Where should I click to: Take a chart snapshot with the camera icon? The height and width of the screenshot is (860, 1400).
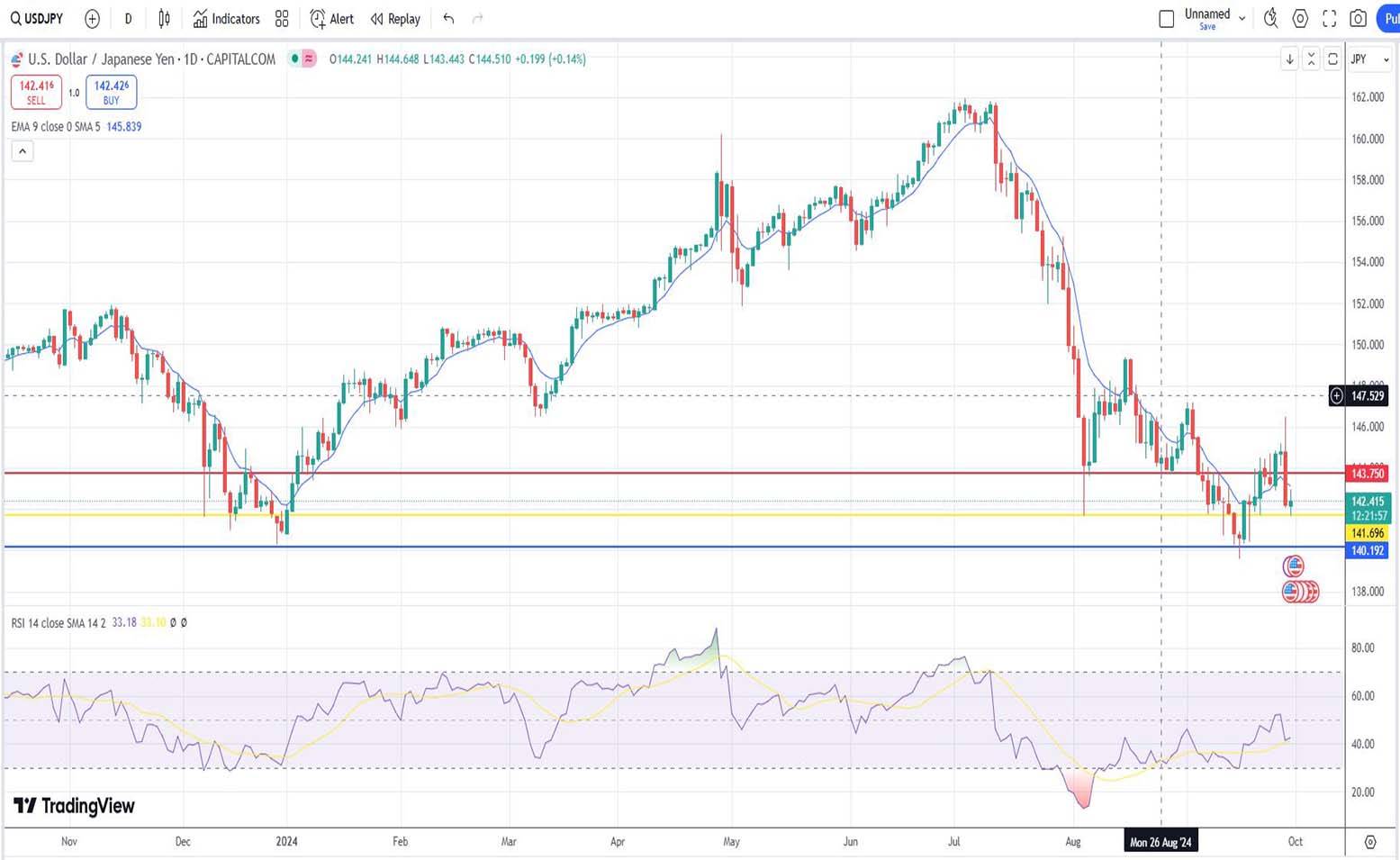tap(1359, 18)
